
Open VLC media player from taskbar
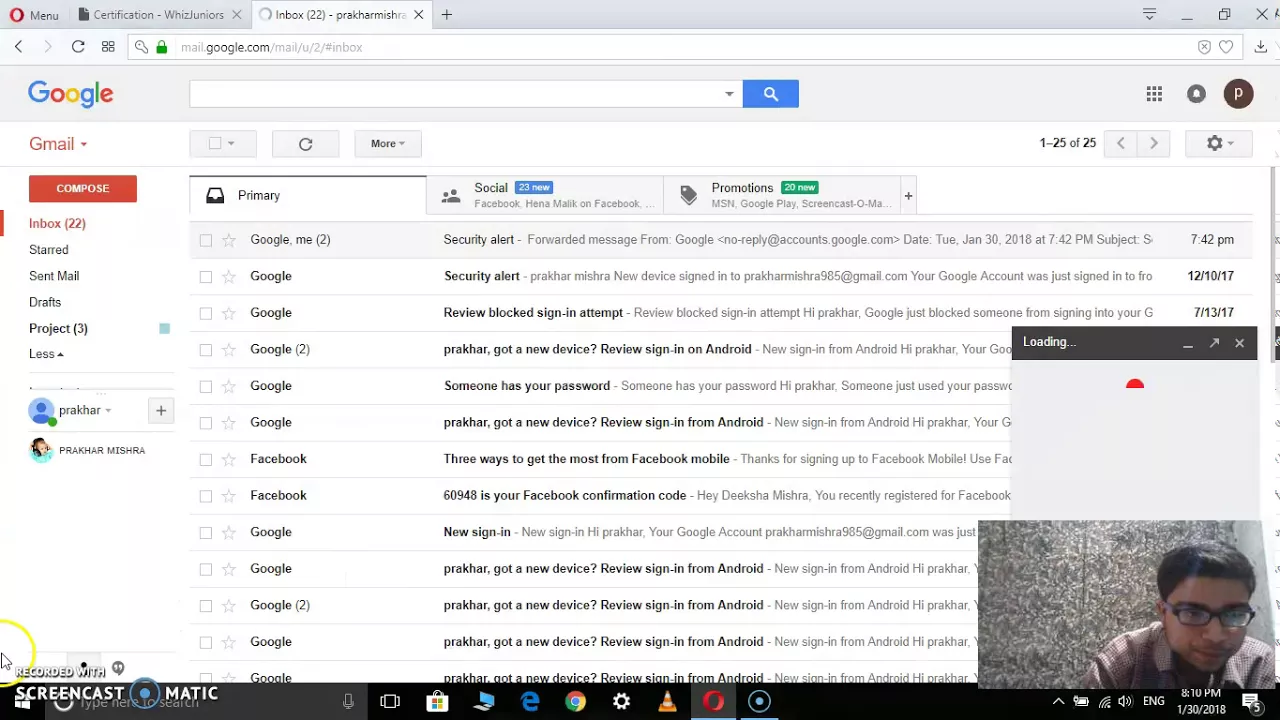667,702
